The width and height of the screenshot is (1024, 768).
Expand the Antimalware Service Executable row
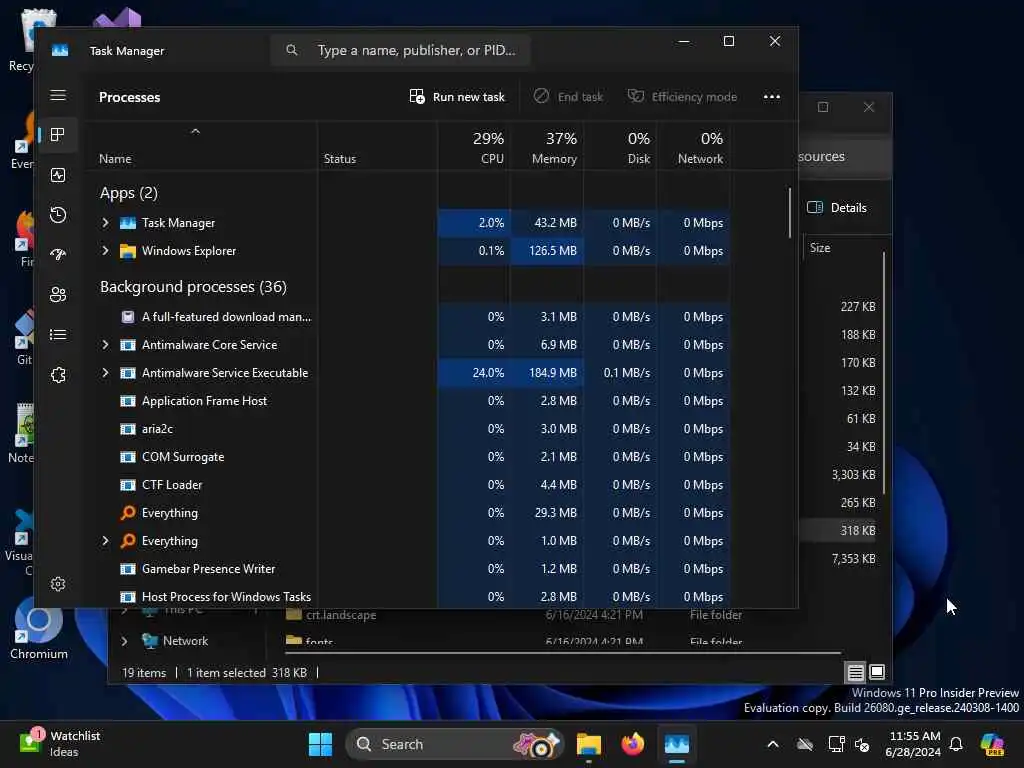pos(106,373)
